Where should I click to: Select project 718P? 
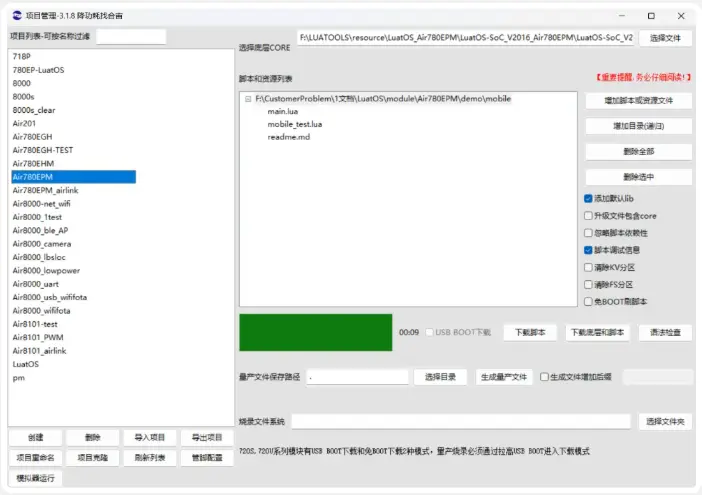point(21,56)
